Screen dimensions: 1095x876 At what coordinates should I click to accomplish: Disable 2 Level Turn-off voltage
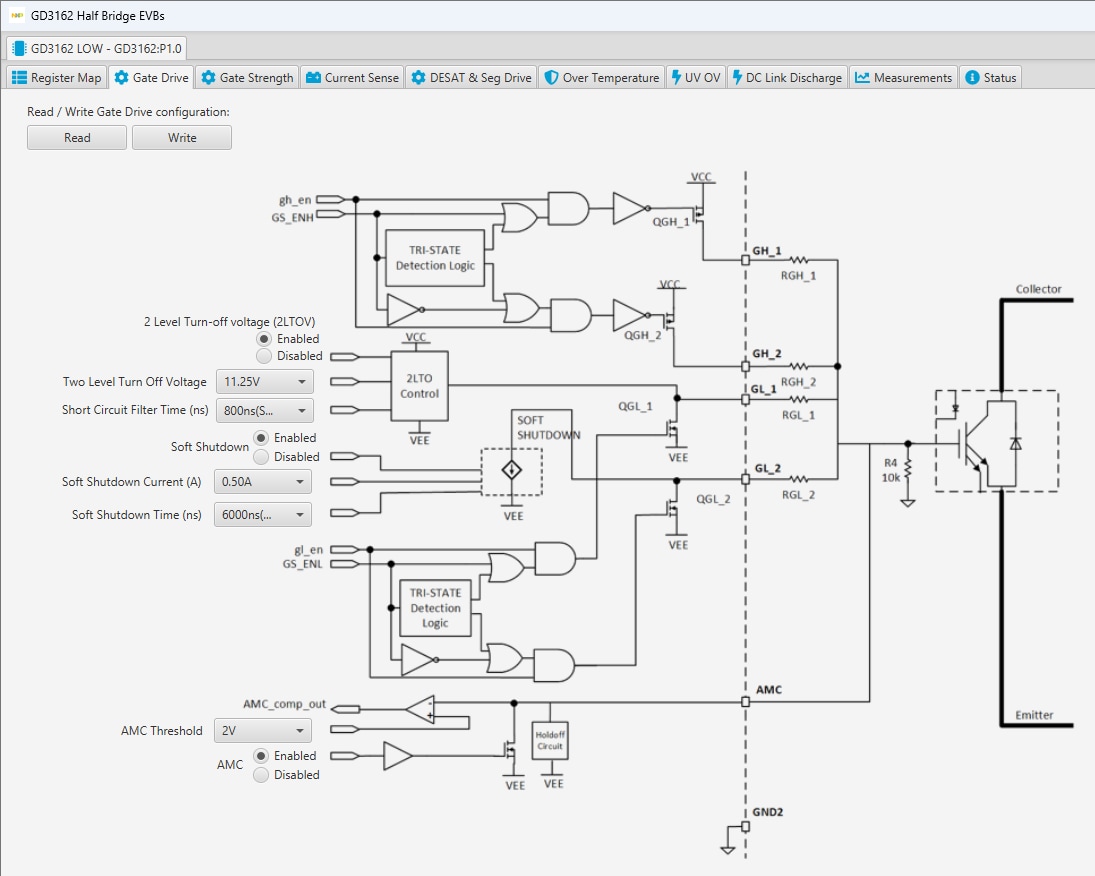(264, 356)
